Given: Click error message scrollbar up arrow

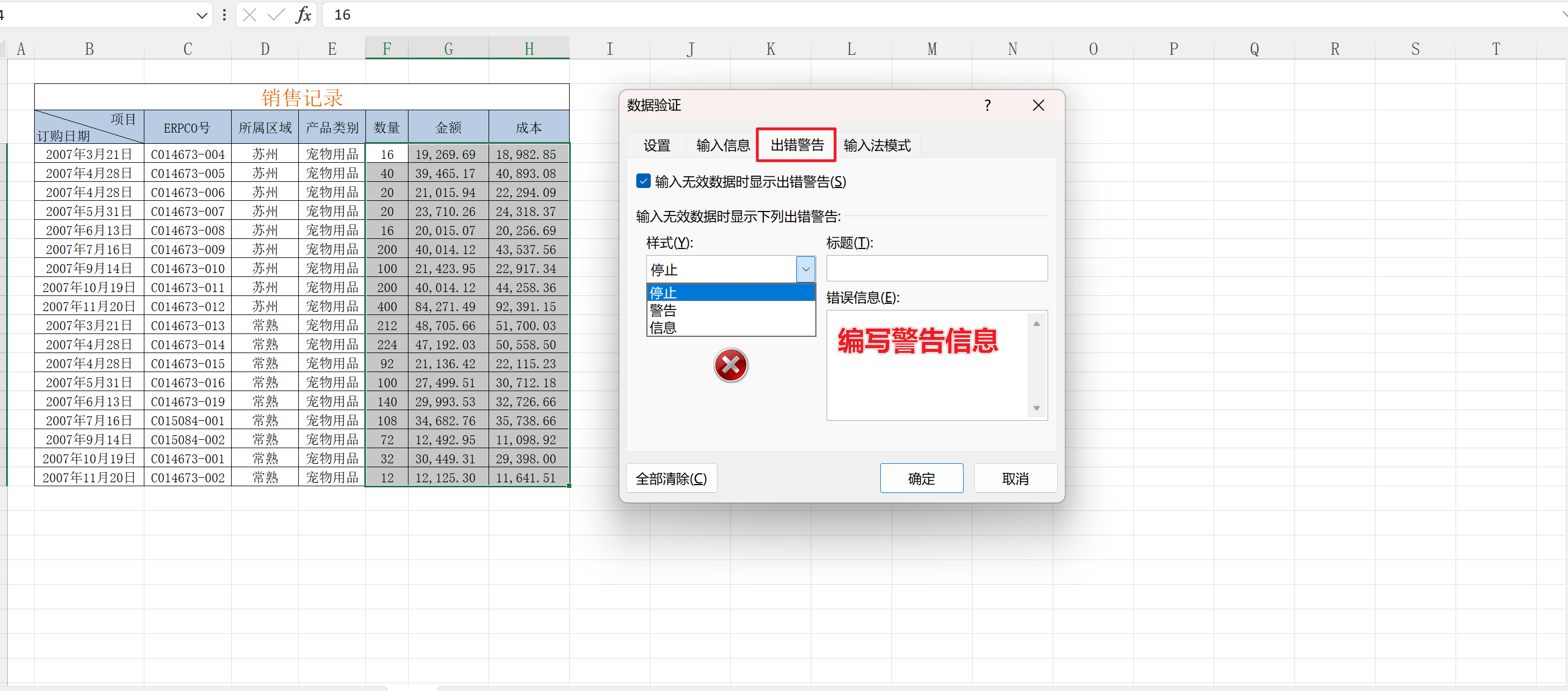Looking at the screenshot, I should click(1036, 324).
